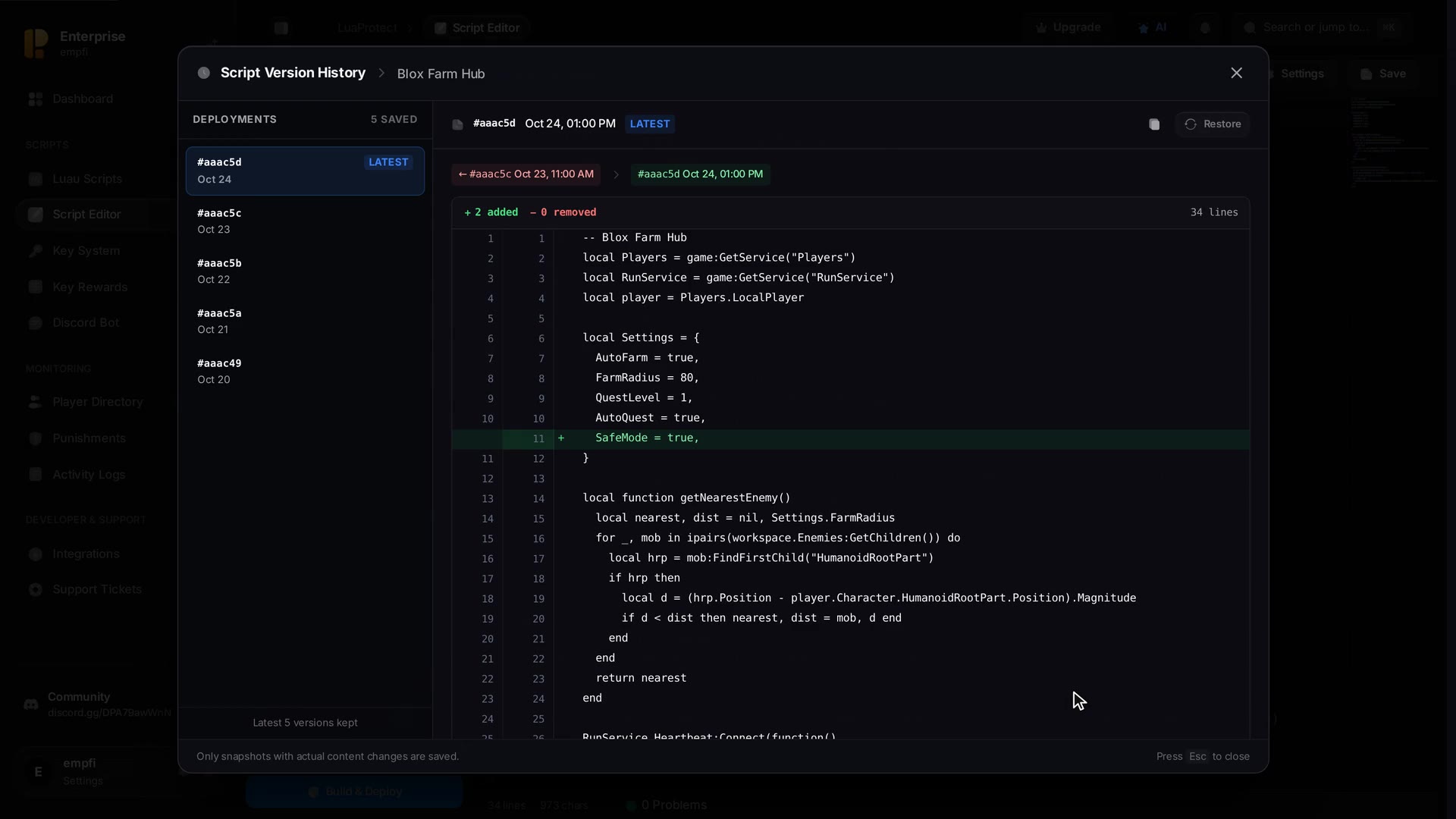Viewport: 1456px width, 819px height.
Task: Click the notification bell icon in top bar
Action: (1205, 28)
